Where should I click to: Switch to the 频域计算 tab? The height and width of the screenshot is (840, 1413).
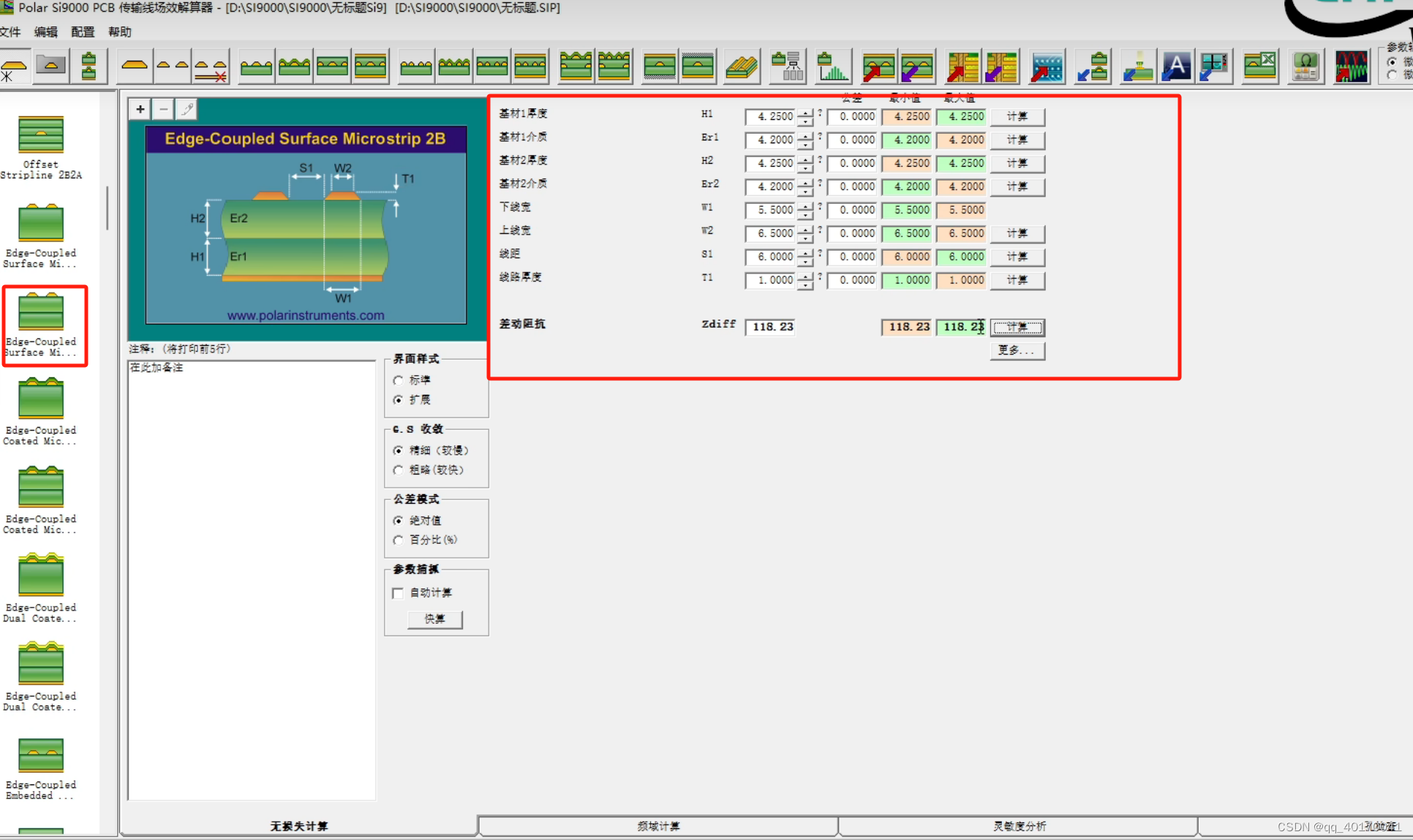(658, 826)
